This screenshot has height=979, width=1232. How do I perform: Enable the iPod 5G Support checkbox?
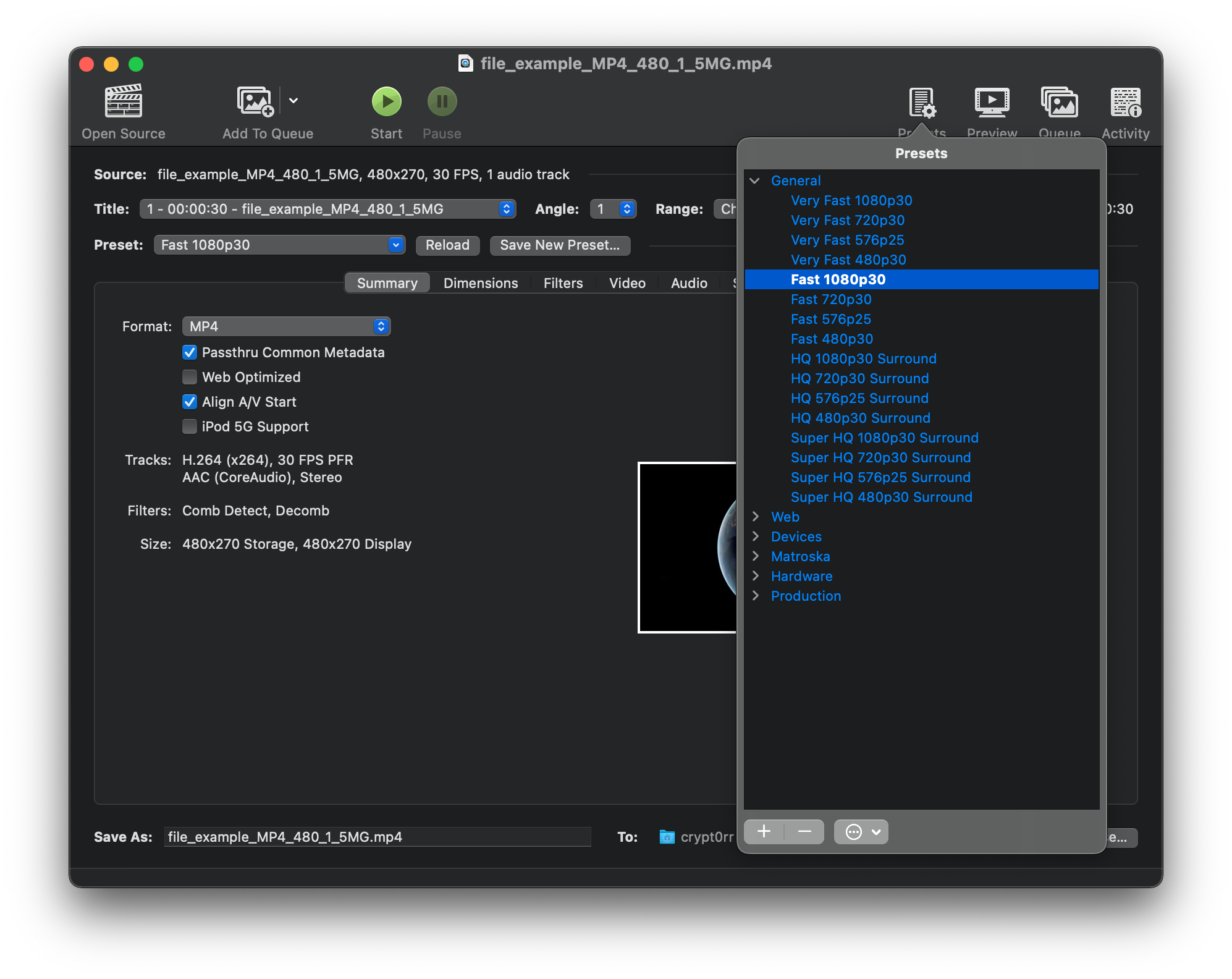190,426
